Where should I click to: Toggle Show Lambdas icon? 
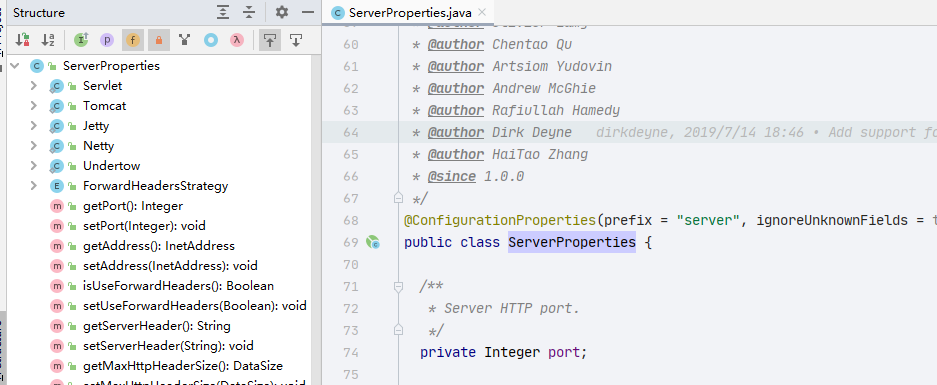pyautogui.click(x=237, y=40)
